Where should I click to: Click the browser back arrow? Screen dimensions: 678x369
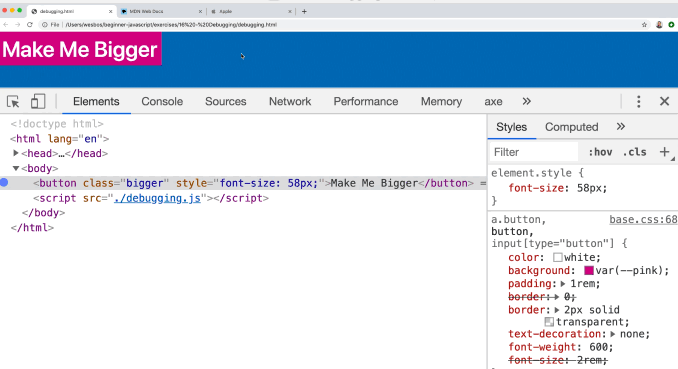(6, 25)
